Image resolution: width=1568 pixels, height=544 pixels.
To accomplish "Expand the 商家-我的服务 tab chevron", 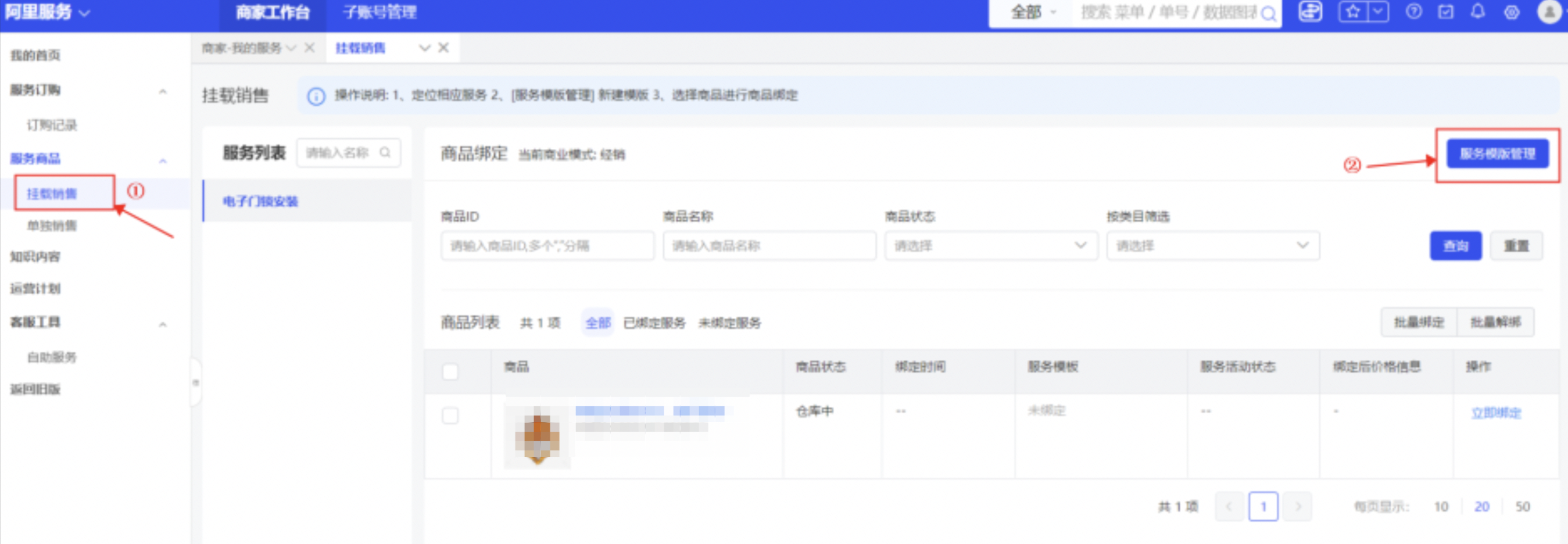I will coord(291,48).
